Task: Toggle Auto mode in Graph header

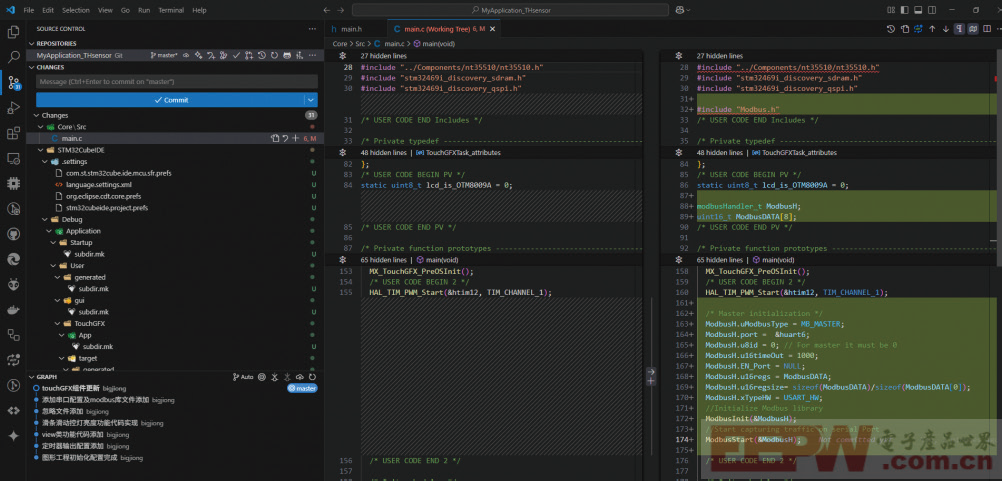Action: pyautogui.click(x=243, y=377)
